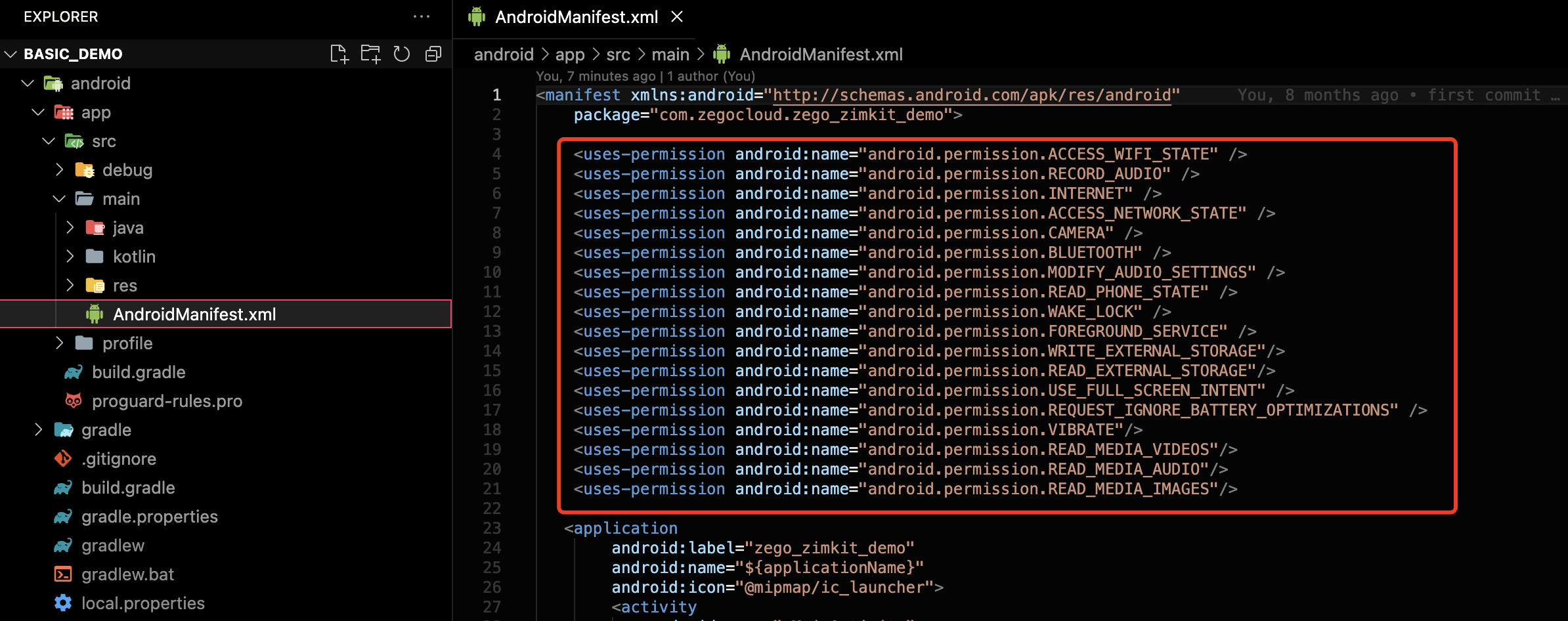The height and width of the screenshot is (621, 1568).
Task: Open gradle.properties from the explorer
Action: (149, 517)
